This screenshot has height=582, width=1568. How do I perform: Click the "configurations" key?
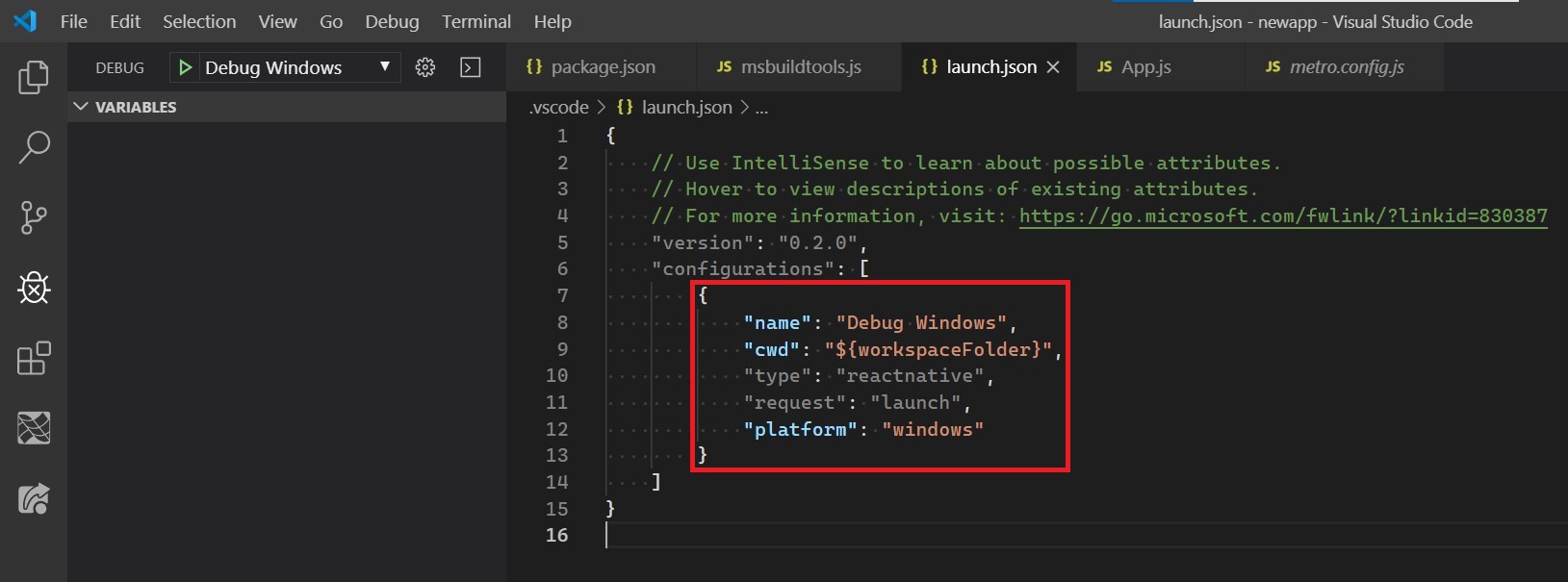click(x=743, y=268)
